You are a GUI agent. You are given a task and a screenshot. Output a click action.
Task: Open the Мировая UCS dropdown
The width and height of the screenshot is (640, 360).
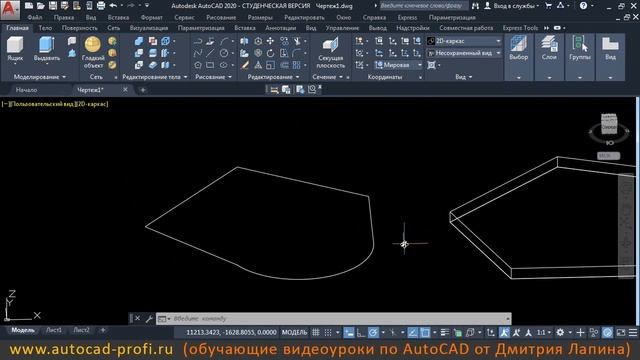[x=398, y=65]
